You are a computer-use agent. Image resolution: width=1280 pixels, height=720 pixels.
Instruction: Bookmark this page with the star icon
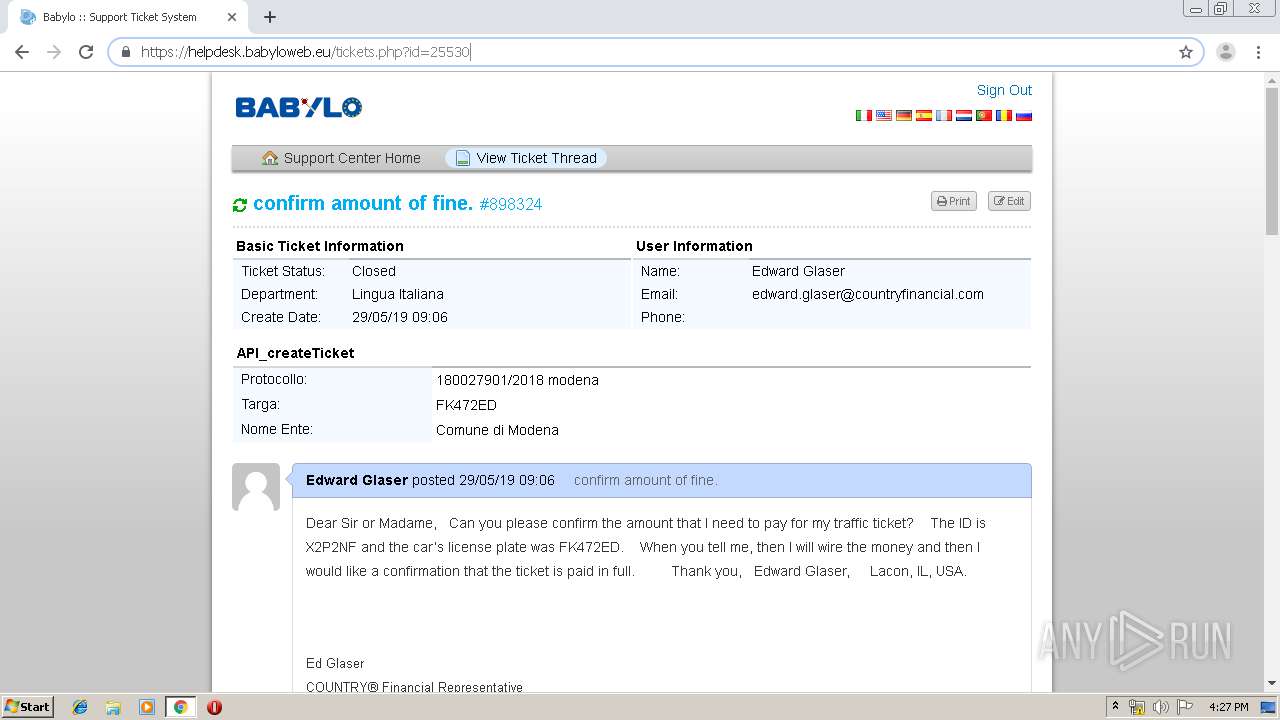pyautogui.click(x=1186, y=52)
